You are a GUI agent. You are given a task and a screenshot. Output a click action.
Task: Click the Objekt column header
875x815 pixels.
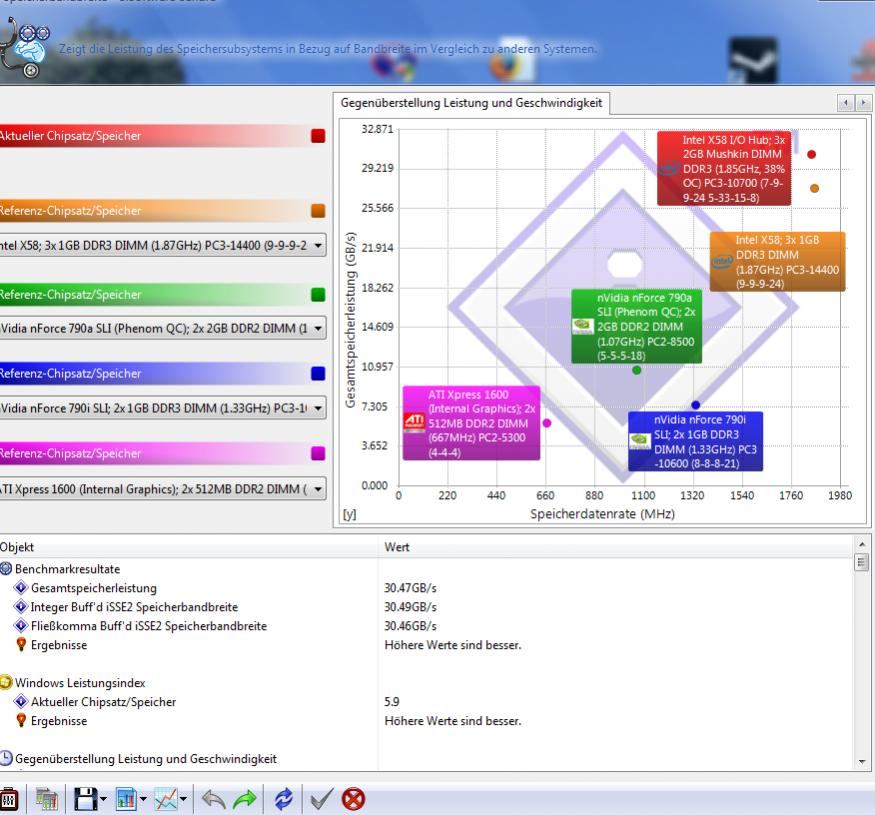tap(189, 547)
